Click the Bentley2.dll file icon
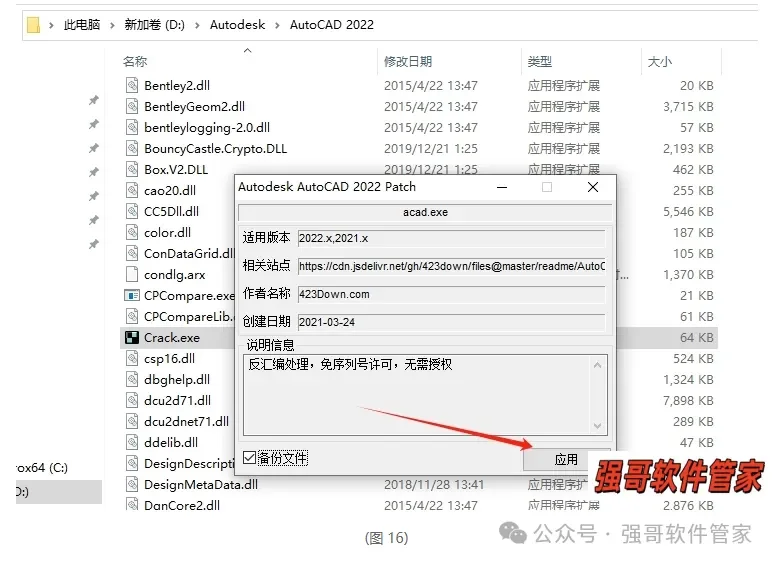Viewport: 776px width, 564px height. click(x=132, y=85)
